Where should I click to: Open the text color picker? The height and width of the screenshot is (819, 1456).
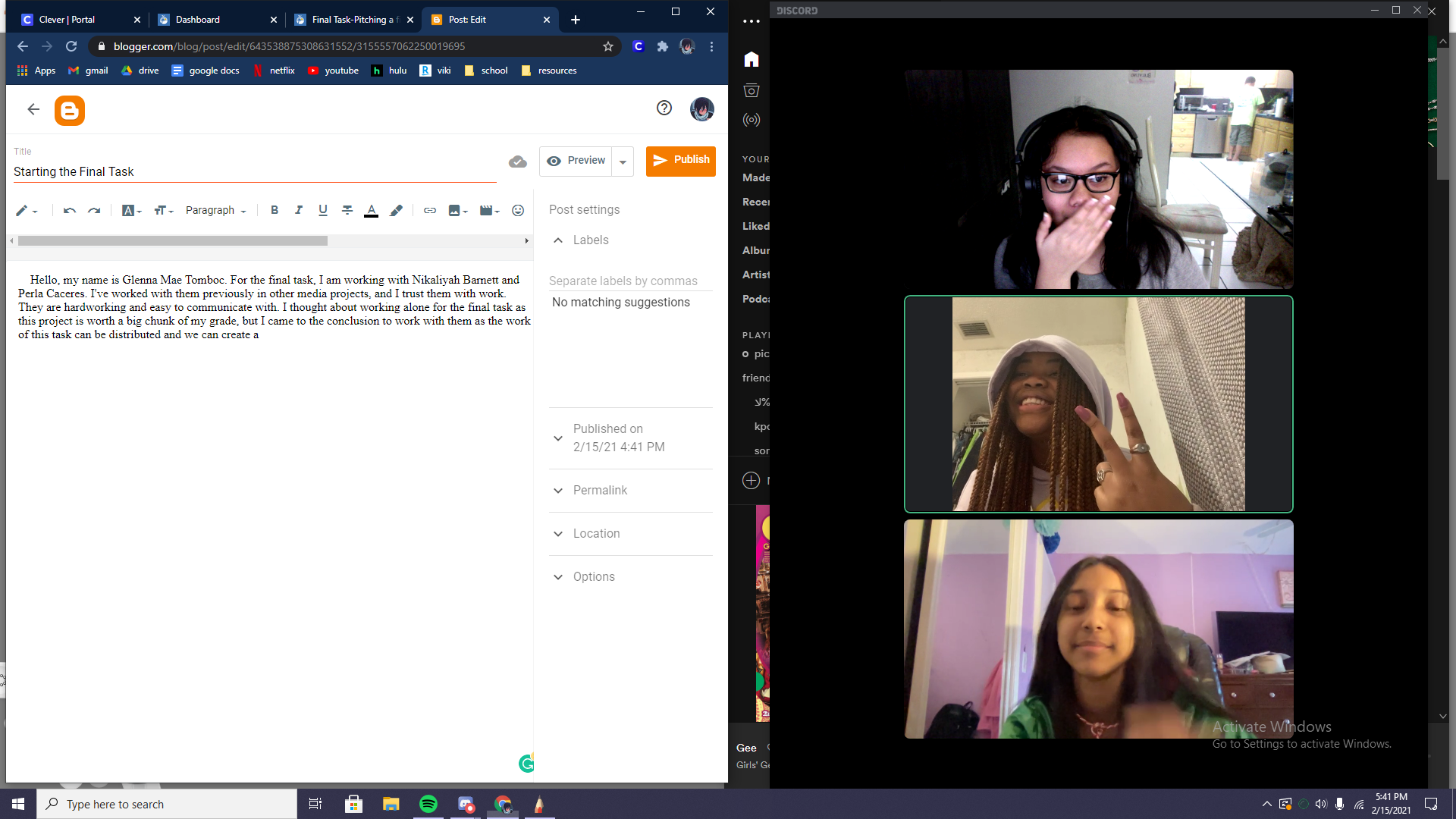tap(372, 210)
